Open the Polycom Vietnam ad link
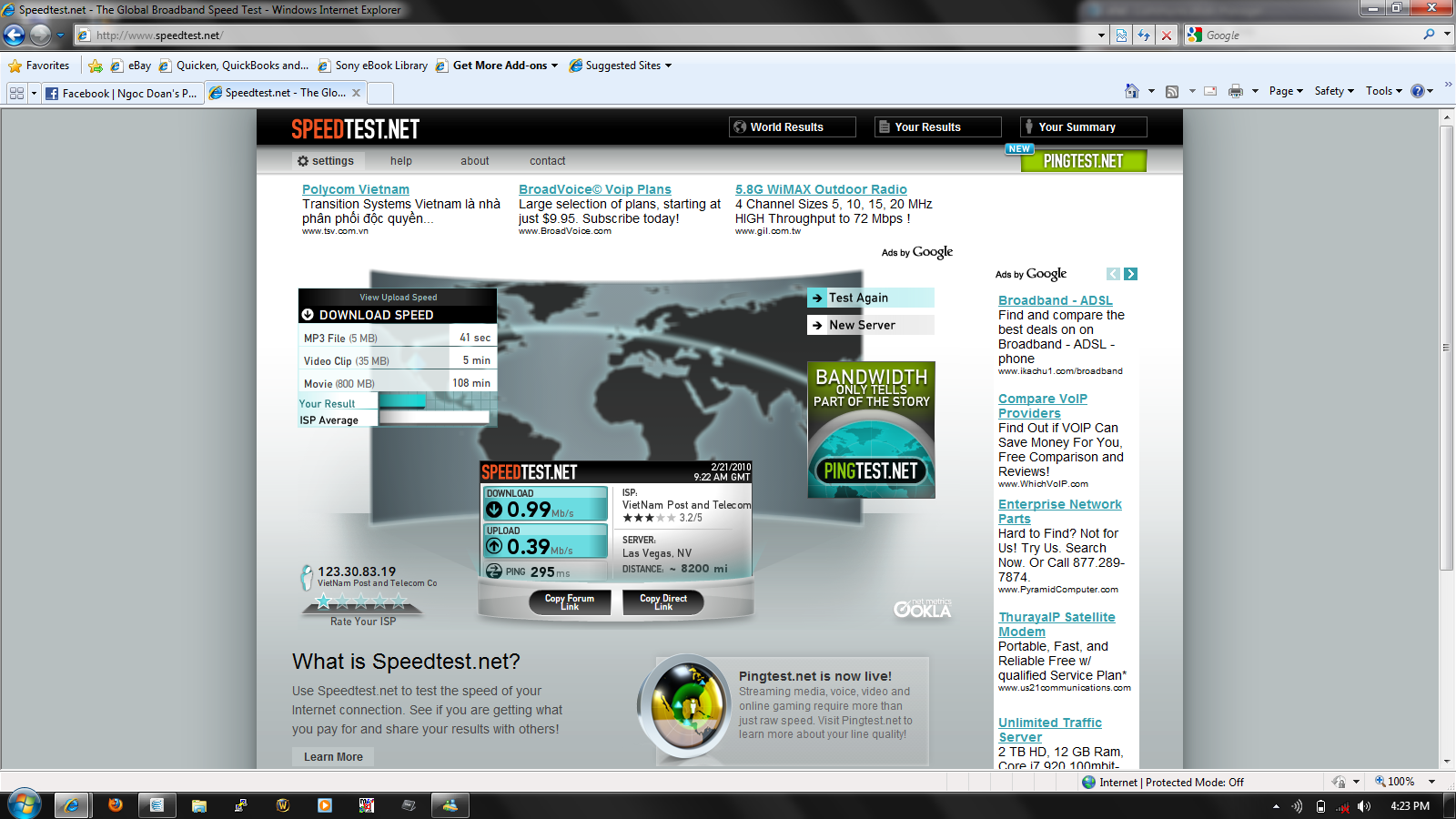This screenshot has width=1456, height=819. coord(356,189)
